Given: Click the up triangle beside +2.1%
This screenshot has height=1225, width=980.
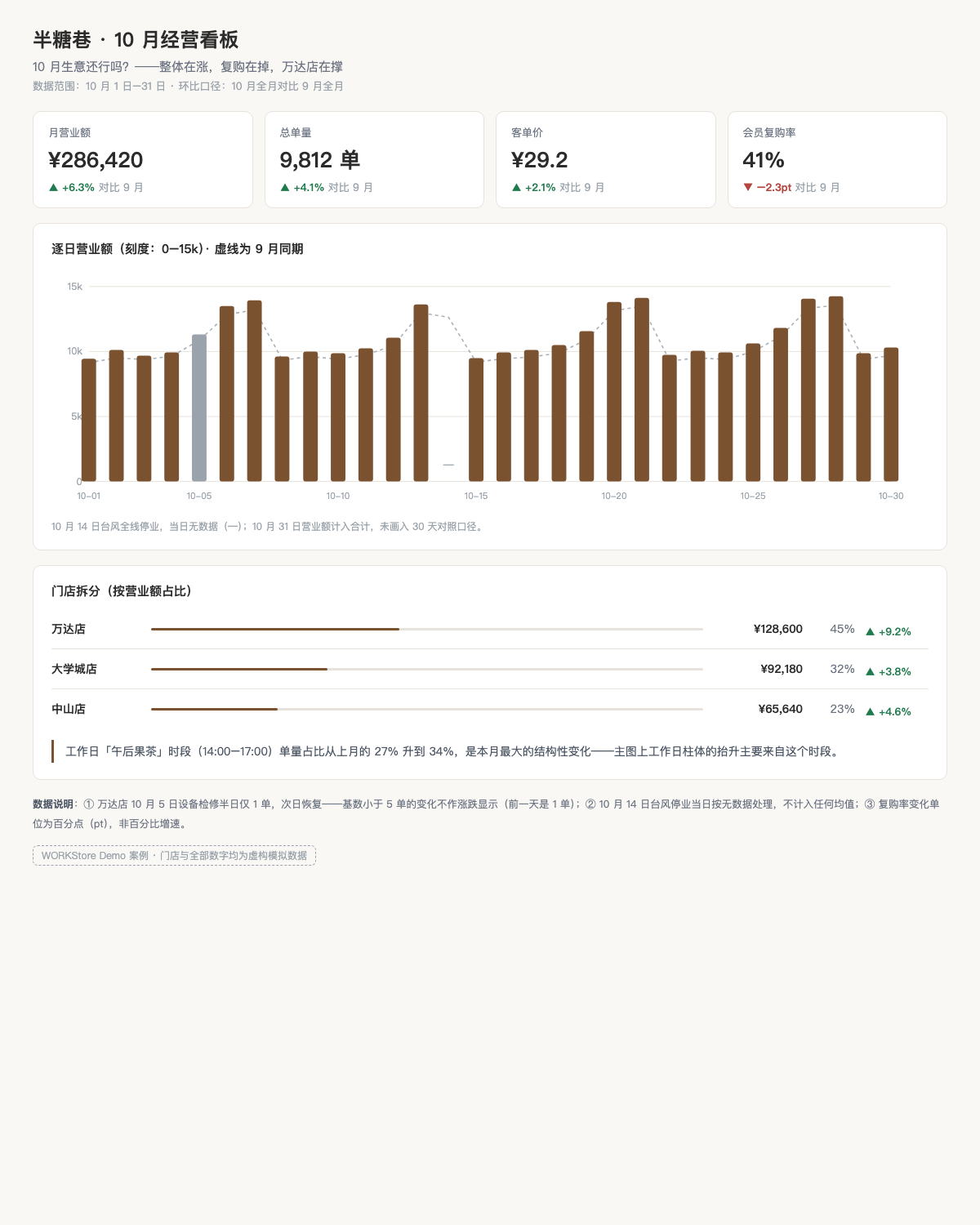Looking at the screenshot, I should pos(516,188).
